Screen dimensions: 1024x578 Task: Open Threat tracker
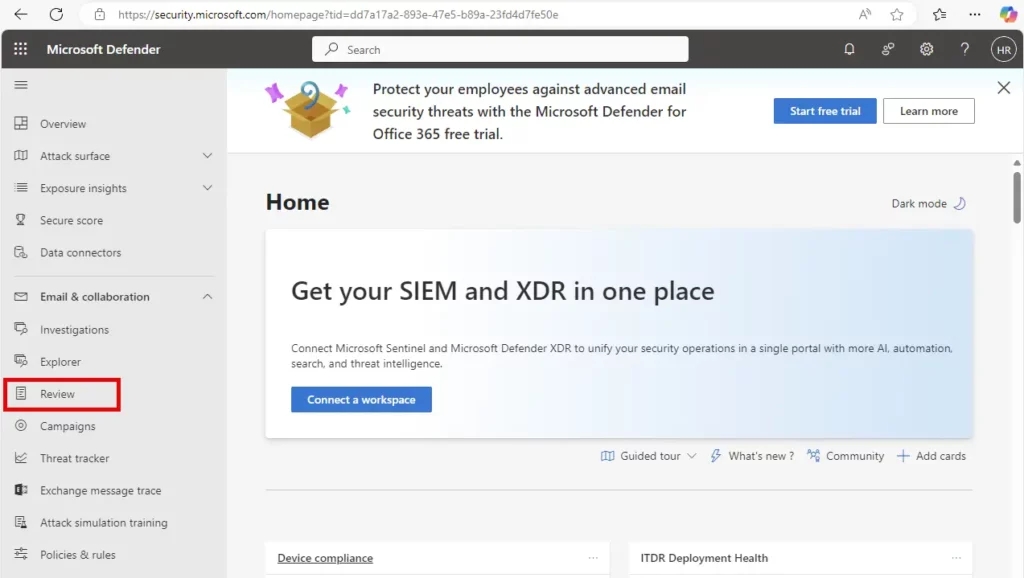click(x=74, y=458)
